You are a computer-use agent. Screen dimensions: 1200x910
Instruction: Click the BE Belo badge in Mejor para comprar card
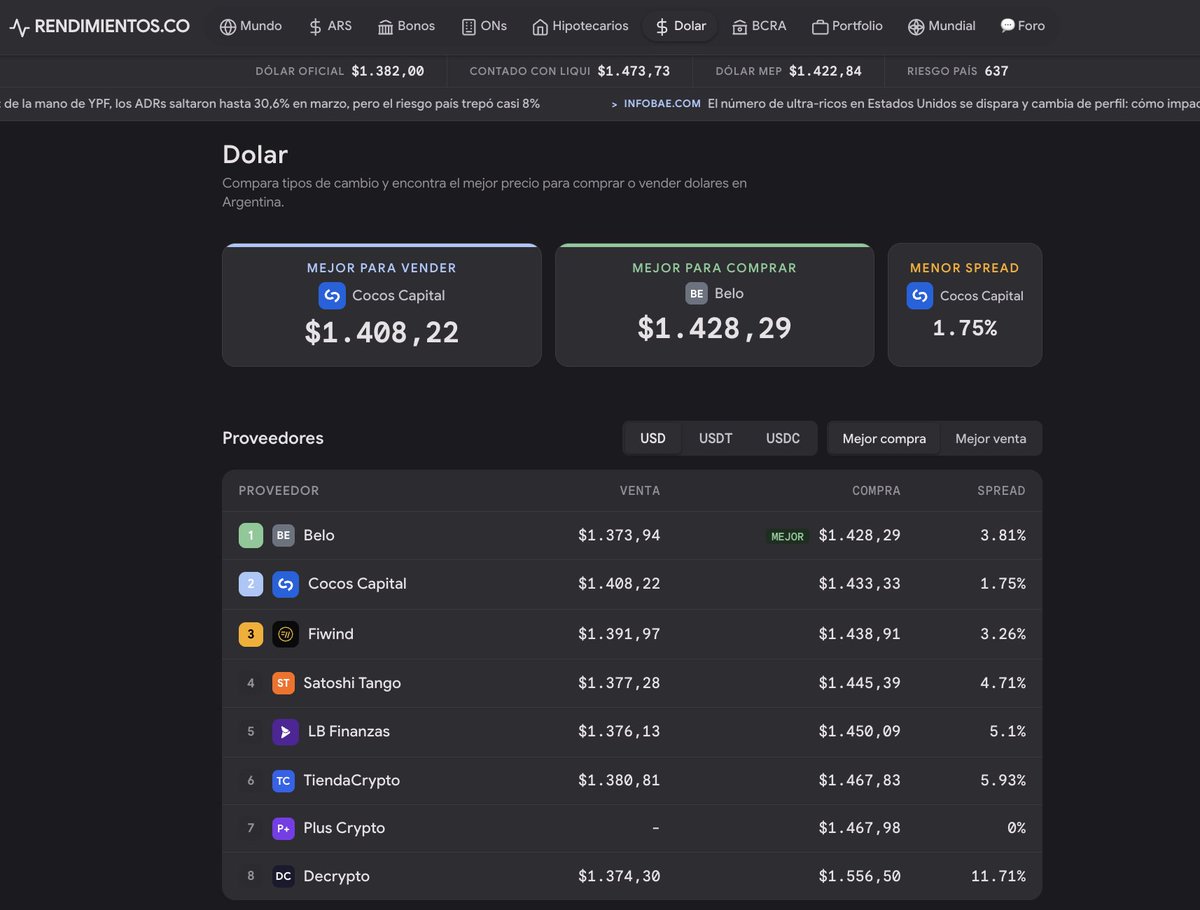pos(696,294)
